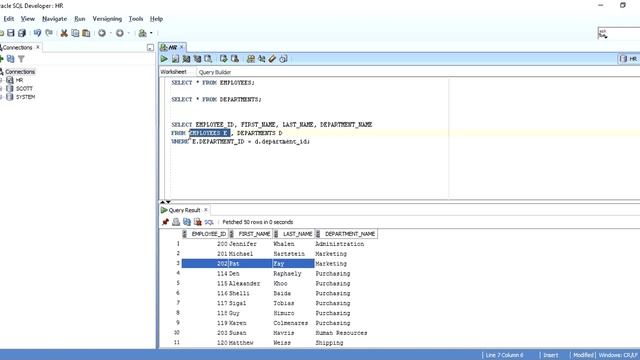Select the Jennifer Whalen result row

(280, 244)
